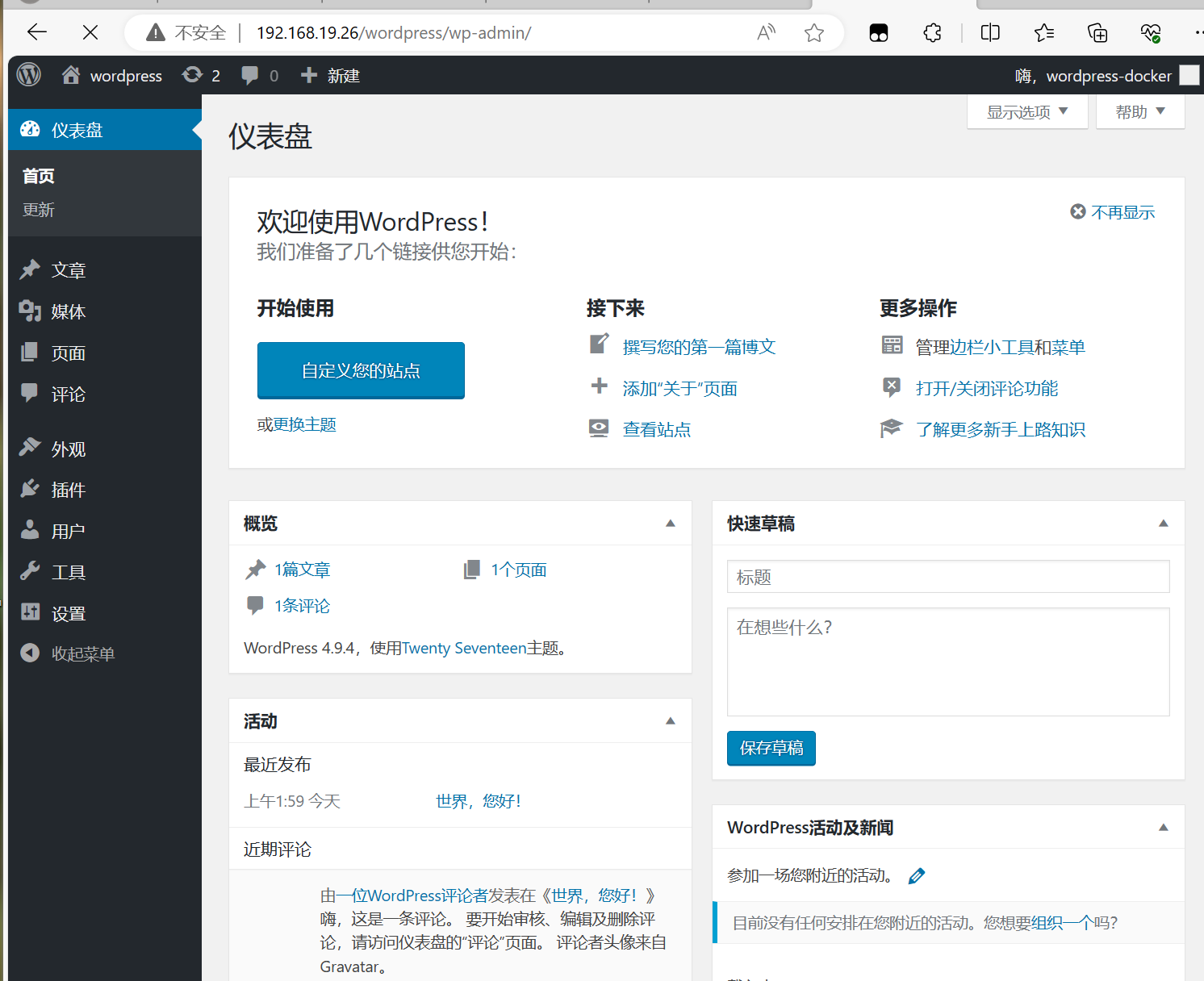
Task: Collapse the 概览 panel arrow
Action: 670,523
